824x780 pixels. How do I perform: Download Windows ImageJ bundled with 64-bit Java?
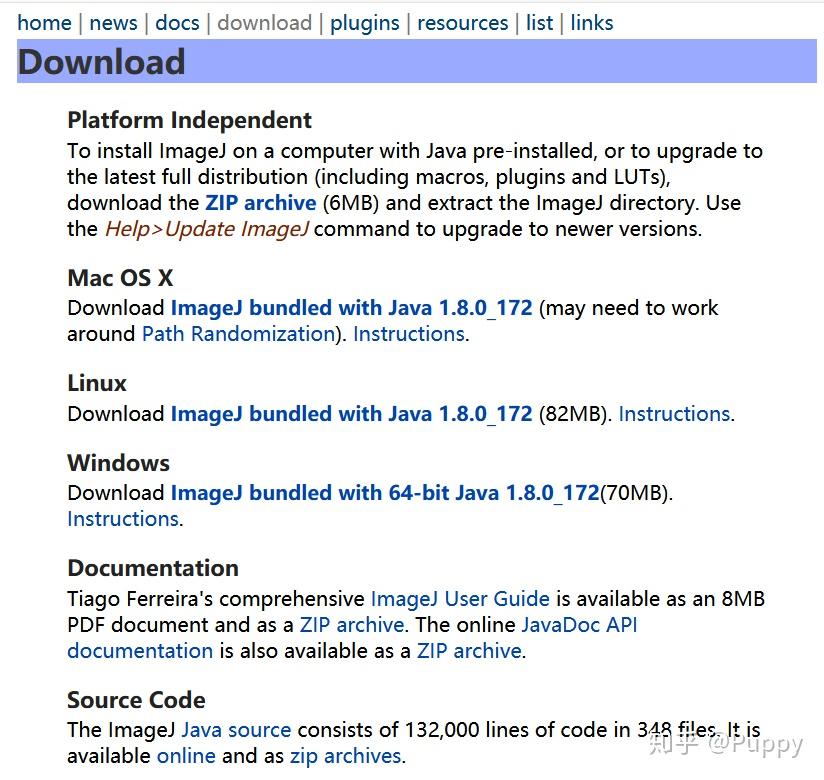tap(384, 493)
